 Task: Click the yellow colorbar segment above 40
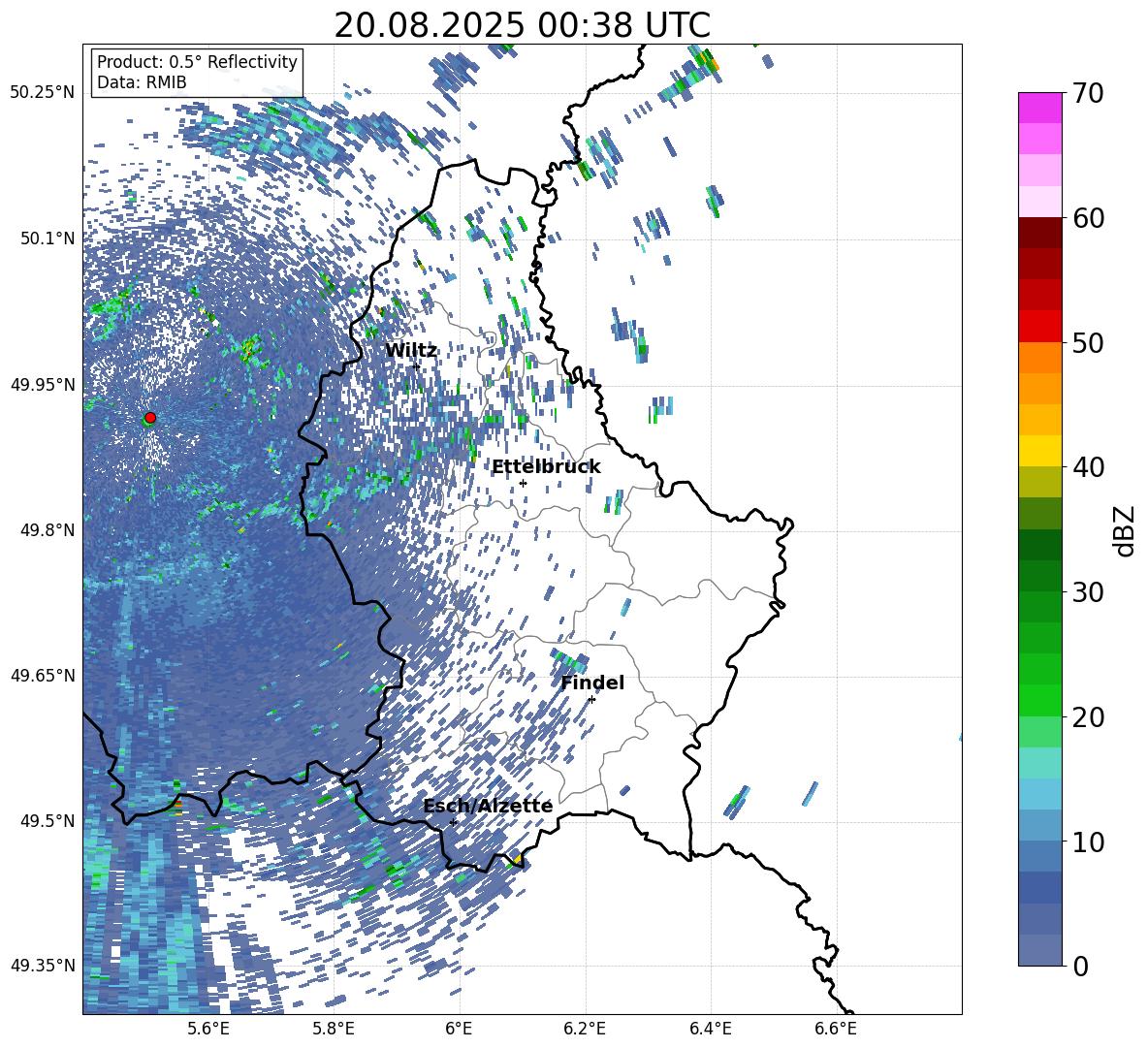[1040, 451]
